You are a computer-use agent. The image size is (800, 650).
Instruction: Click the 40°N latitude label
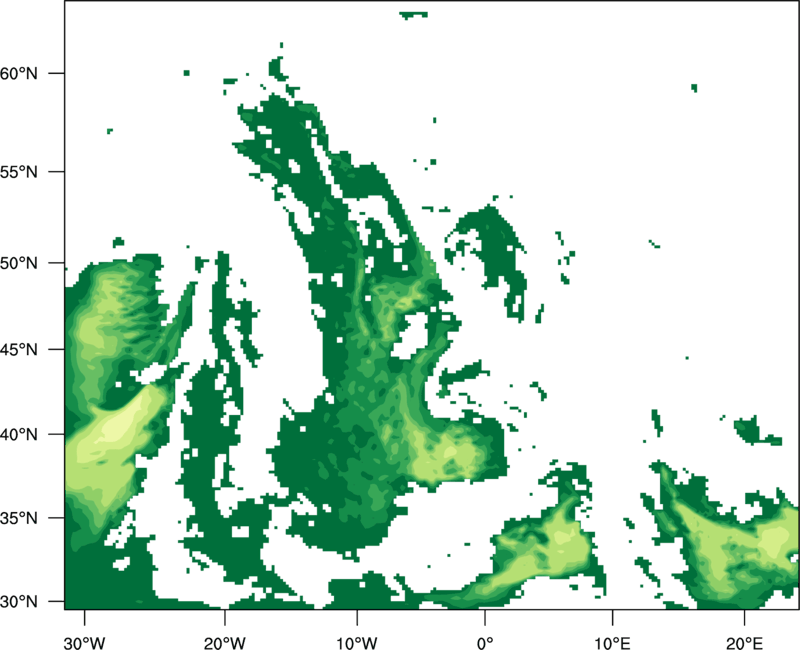18,435
